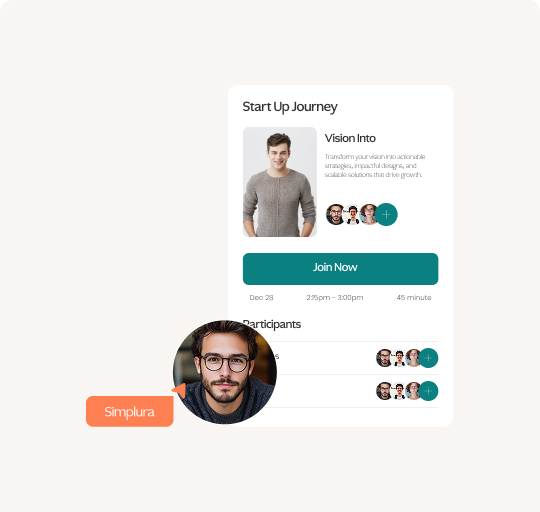Click the Join Now button

[340, 269]
